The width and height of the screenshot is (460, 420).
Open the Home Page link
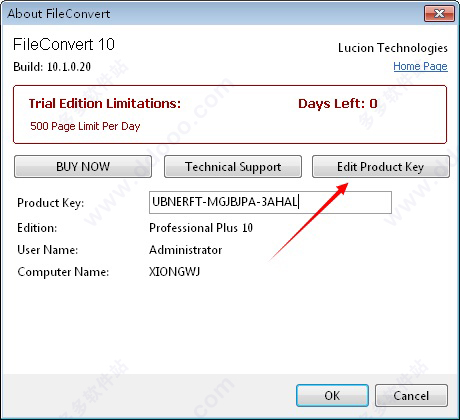click(x=420, y=66)
